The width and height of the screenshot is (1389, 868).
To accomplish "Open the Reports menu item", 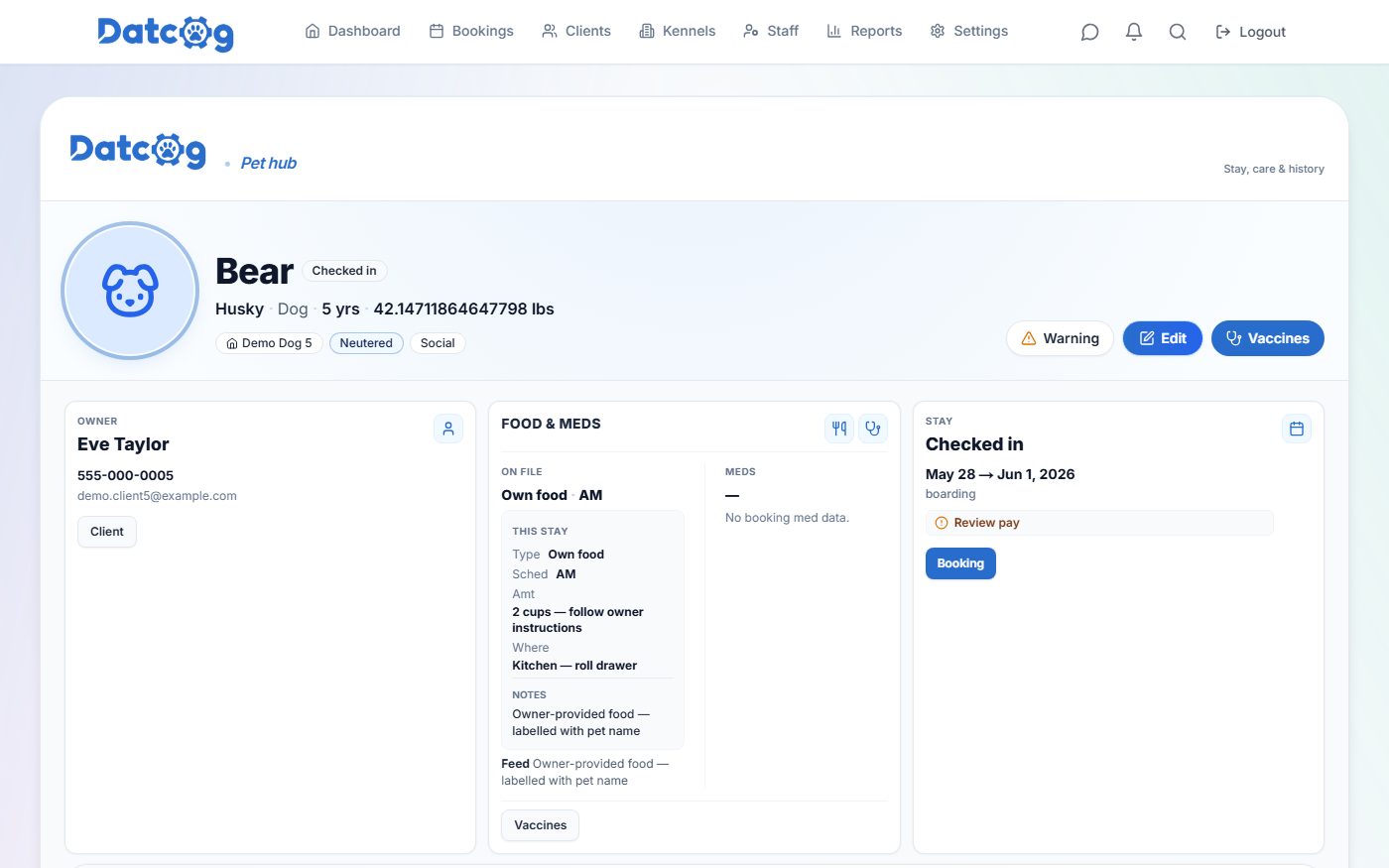I will [x=864, y=31].
